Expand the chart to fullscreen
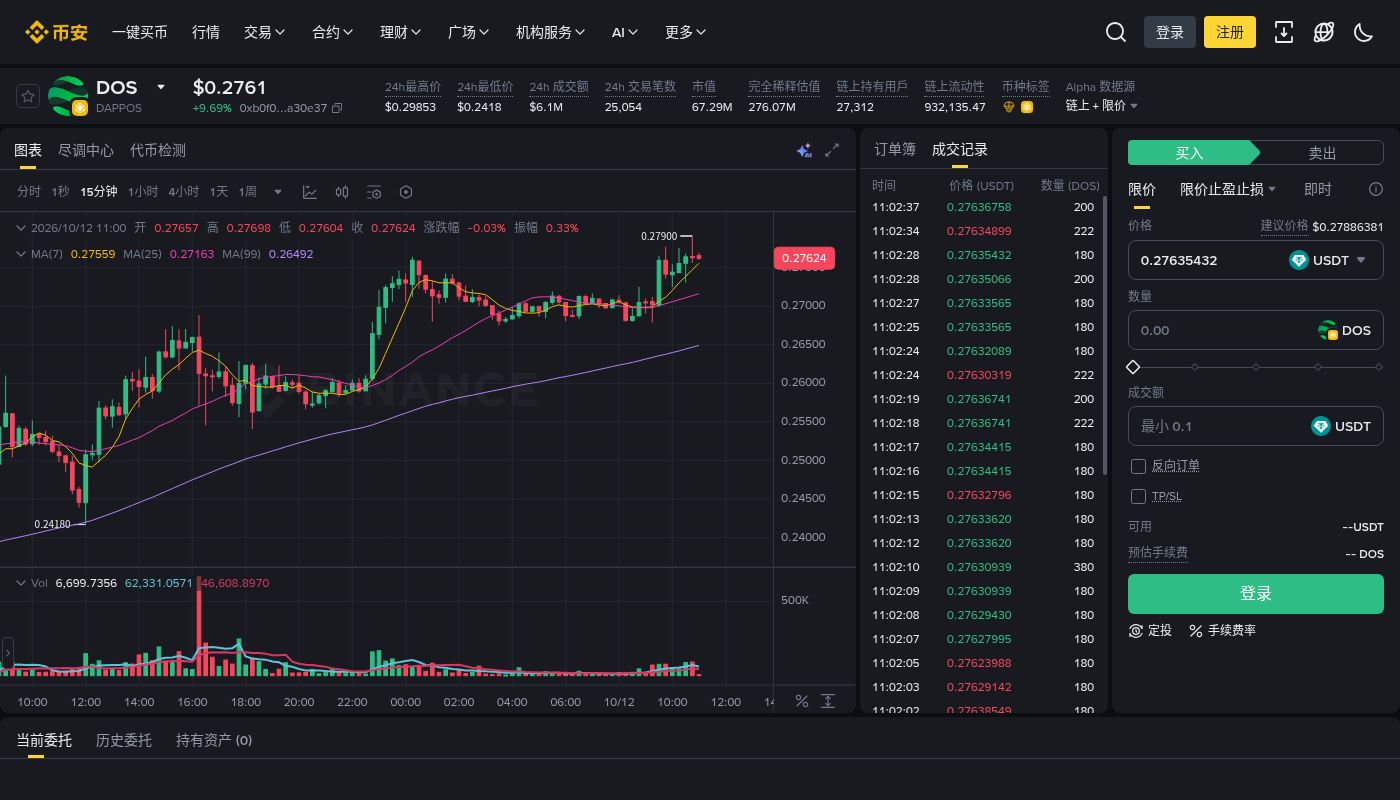Image resolution: width=1400 pixels, height=800 pixels. pyautogui.click(x=832, y=150)
